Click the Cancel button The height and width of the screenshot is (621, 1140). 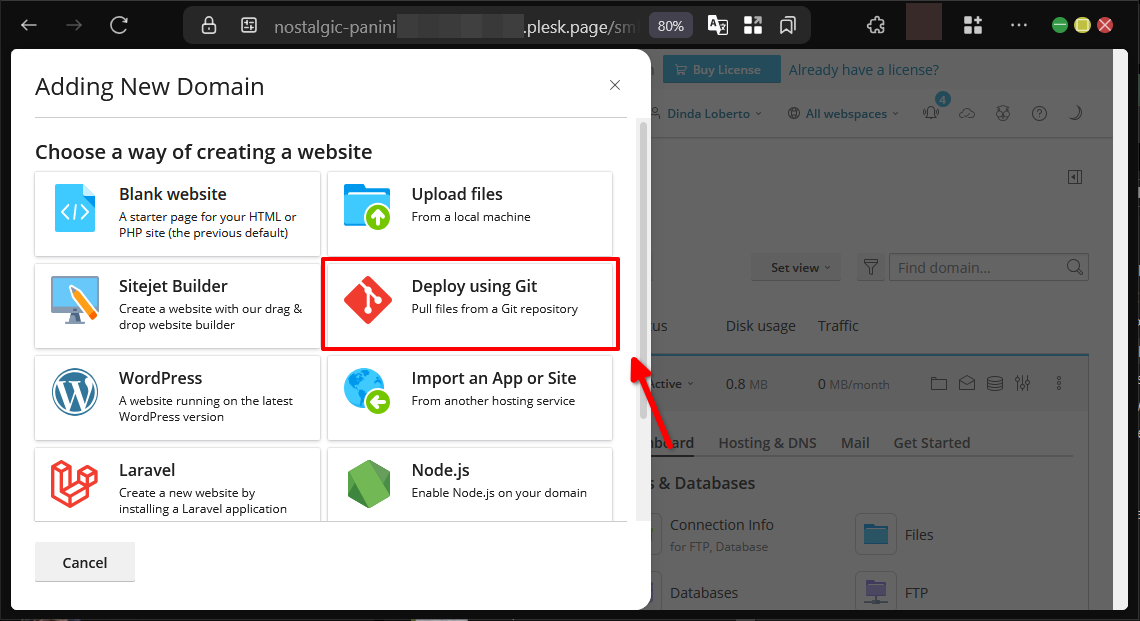[x=85, y=562]
